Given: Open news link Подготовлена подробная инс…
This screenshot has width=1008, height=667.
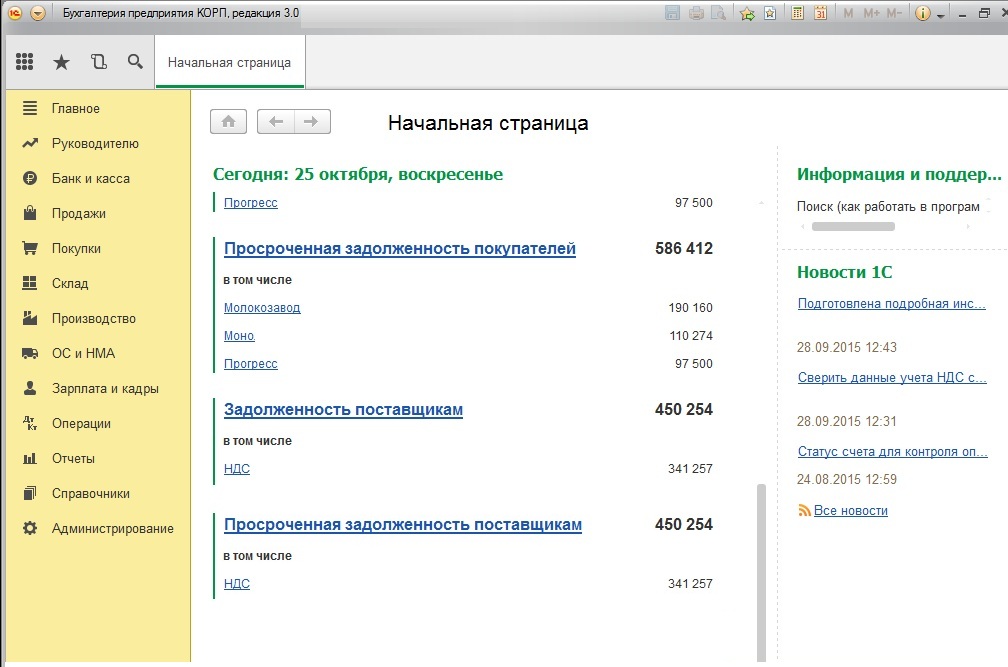Looking at the screenshot, I should (892, 303).
